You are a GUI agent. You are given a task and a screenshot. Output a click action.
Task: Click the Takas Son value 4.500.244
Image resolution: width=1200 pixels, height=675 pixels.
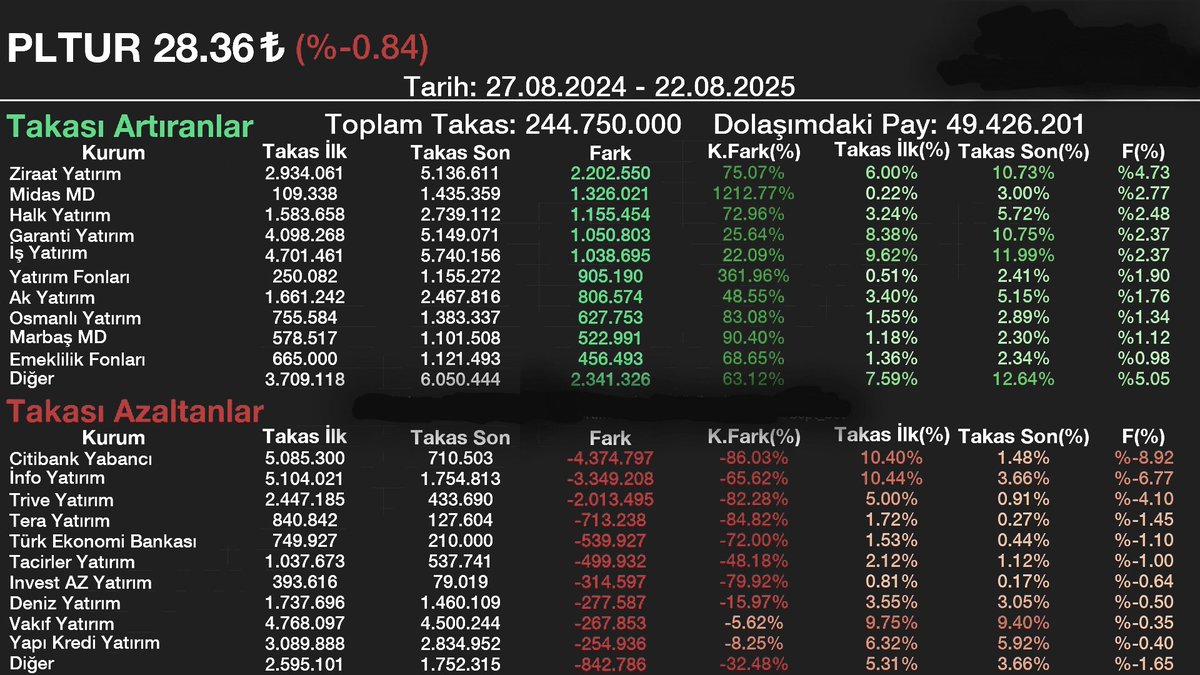pyautogui.click(x=460, y=623)
